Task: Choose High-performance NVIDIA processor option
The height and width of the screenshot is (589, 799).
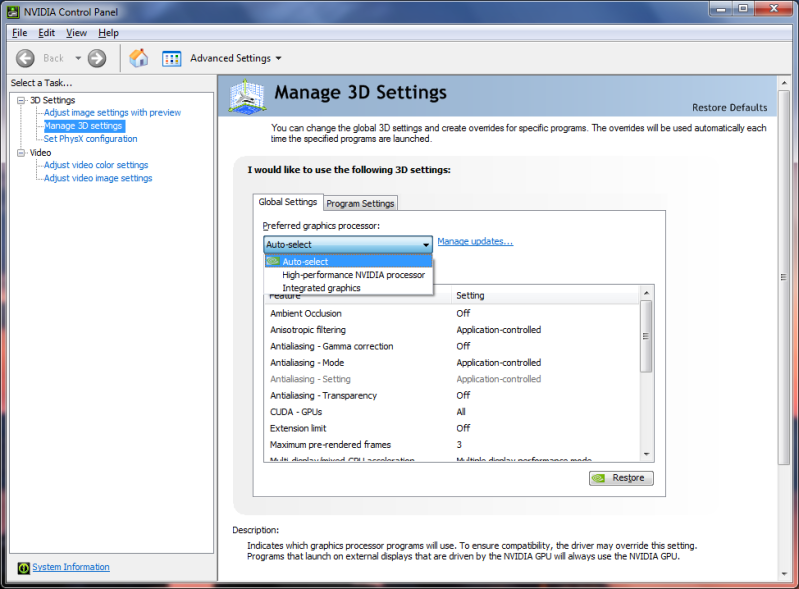Action: click(x=349, y=275)
